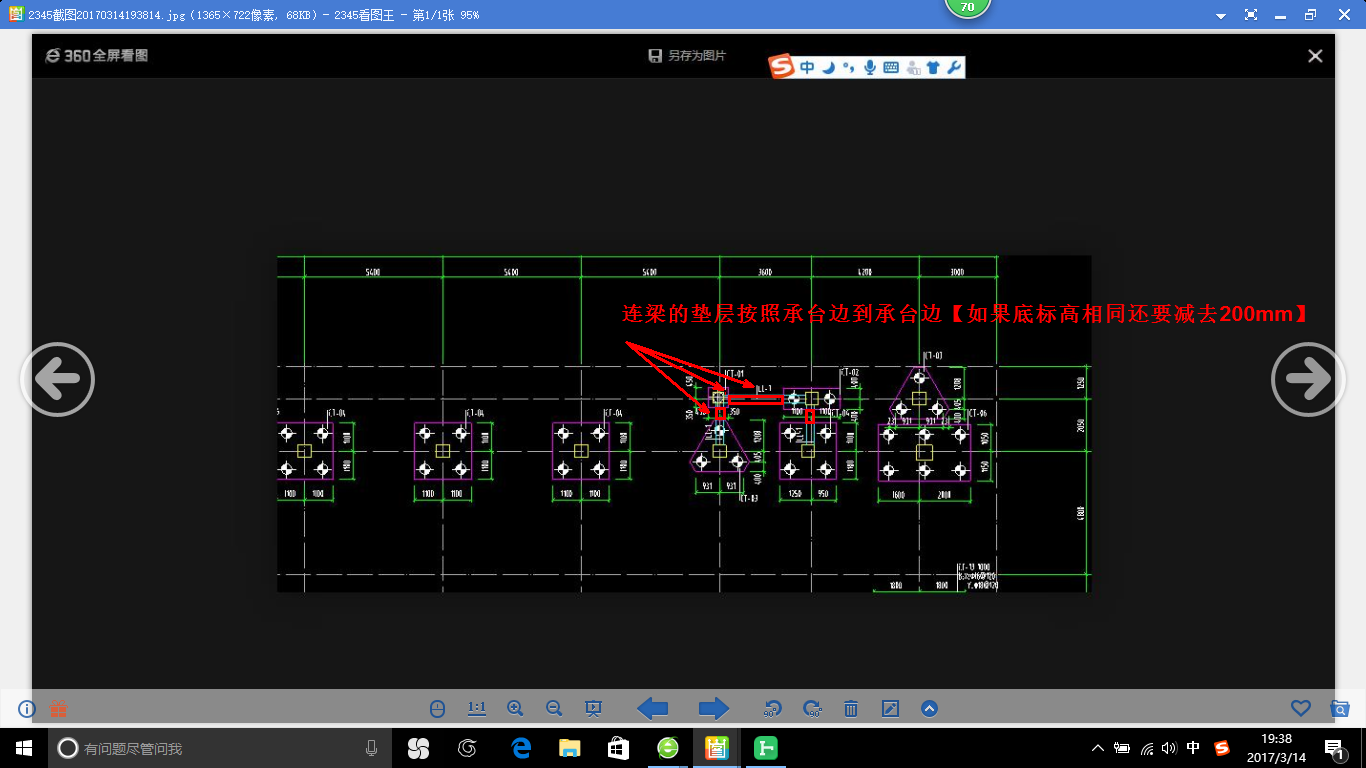
Task: Open the swirl browser on taskbar
Action: tap(466, 748)
